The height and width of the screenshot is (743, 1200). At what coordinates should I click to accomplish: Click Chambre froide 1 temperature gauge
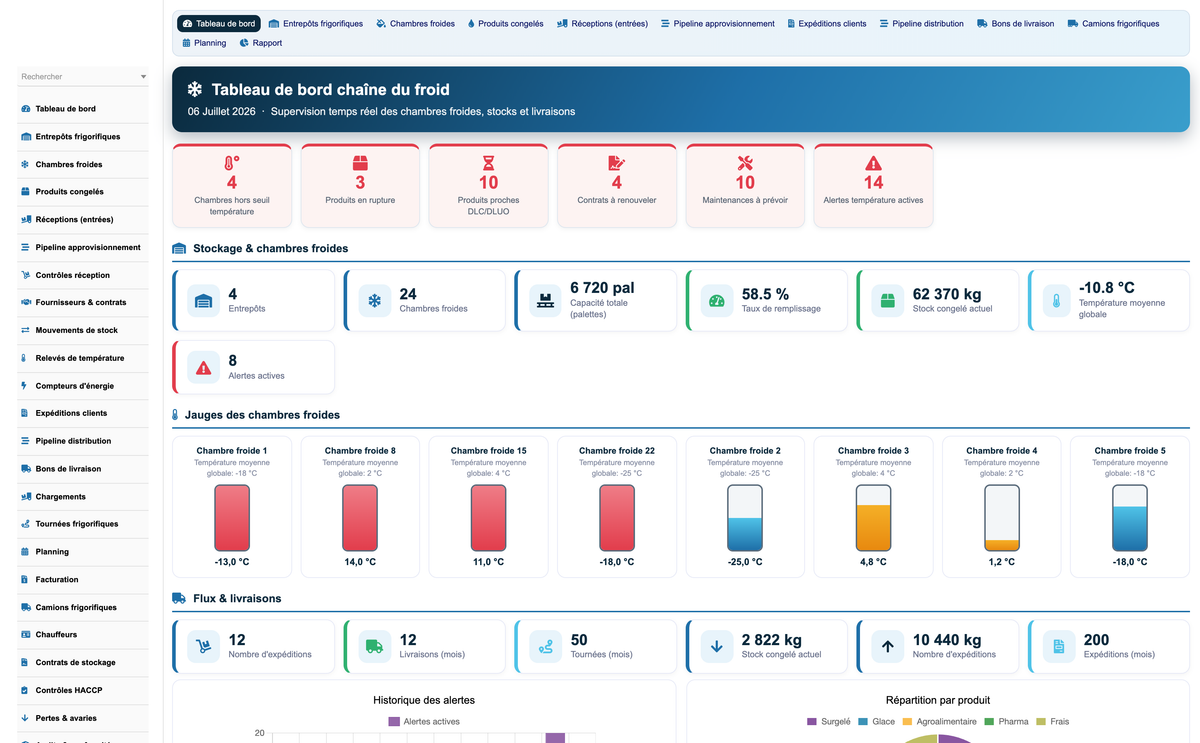click(232, 518)
